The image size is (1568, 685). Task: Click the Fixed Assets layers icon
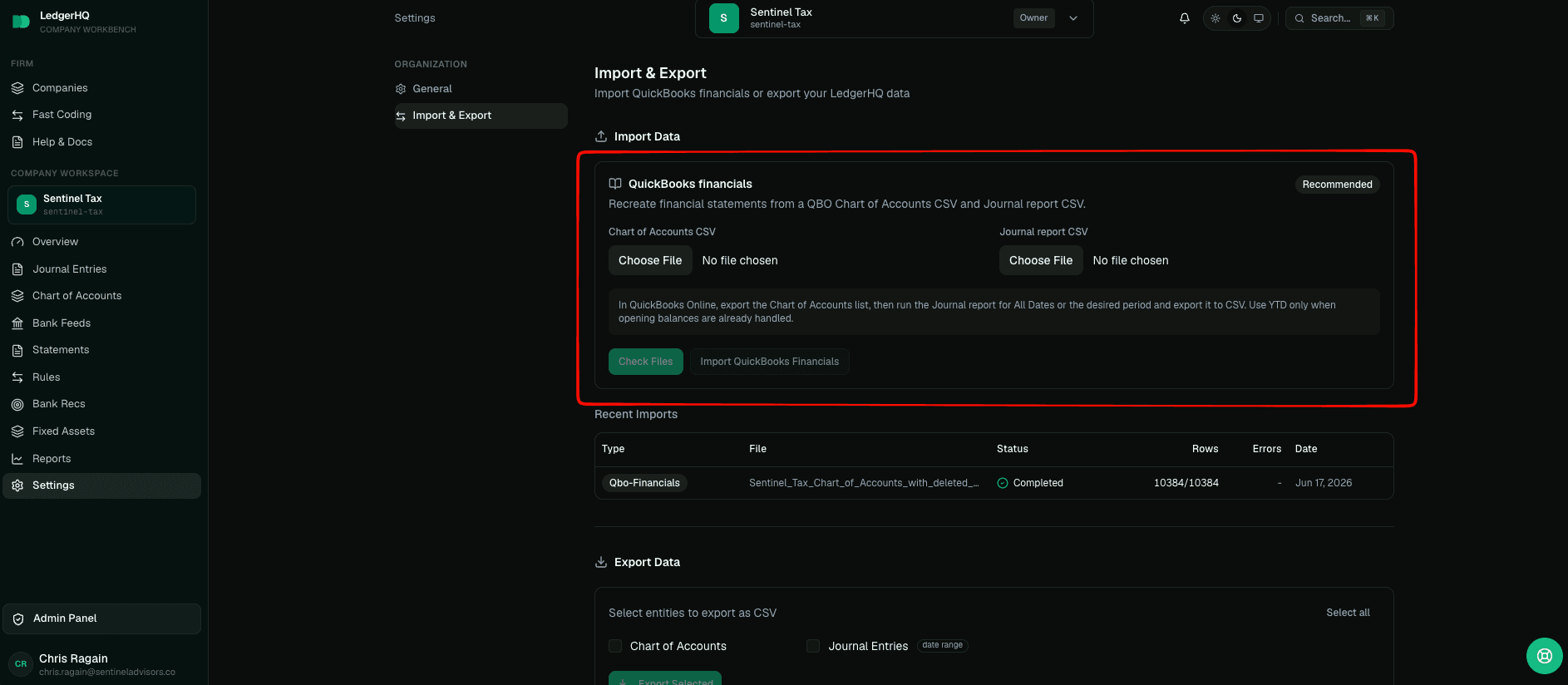point(17,431)
